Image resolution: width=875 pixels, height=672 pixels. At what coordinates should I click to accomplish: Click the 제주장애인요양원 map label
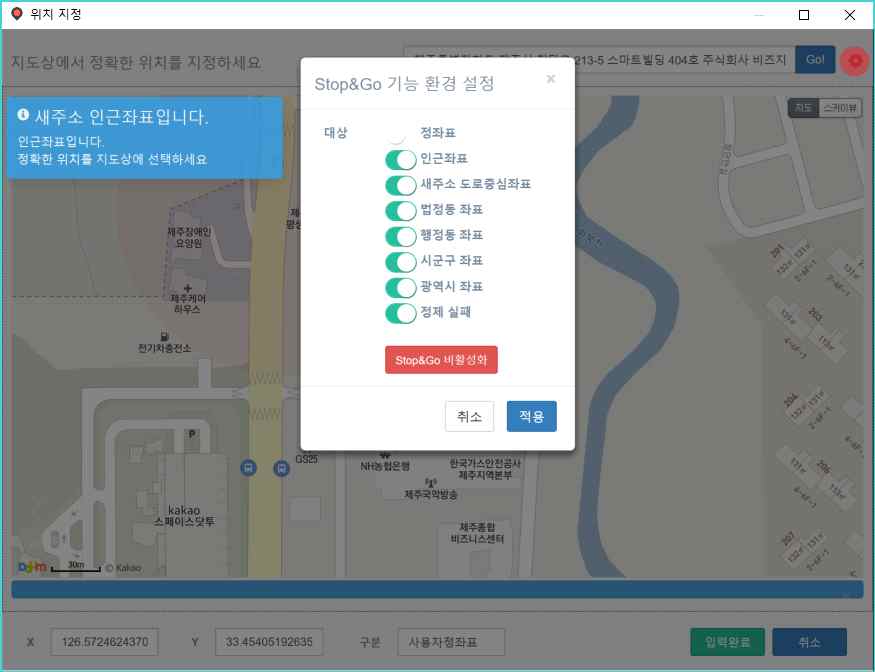[x=189, y=237]
